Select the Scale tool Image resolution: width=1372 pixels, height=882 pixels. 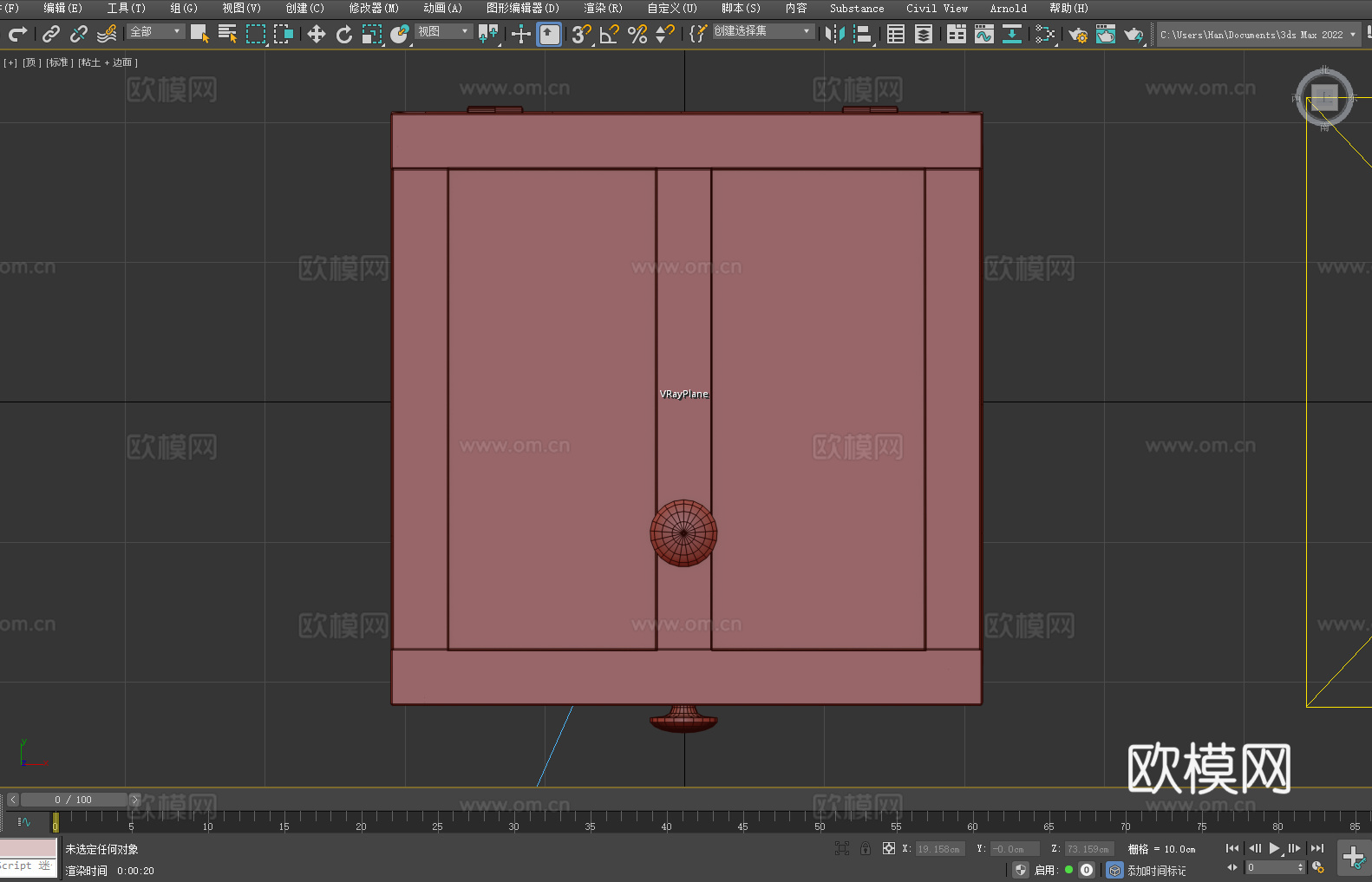[x=372, y=34]
